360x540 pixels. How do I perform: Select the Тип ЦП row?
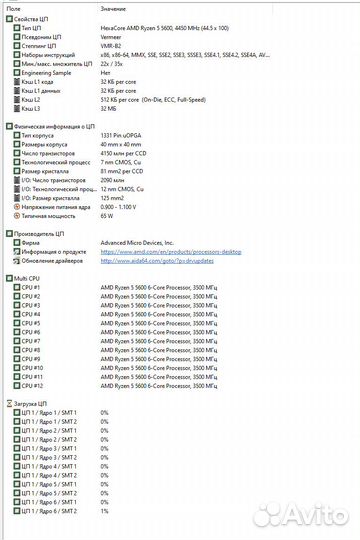tap(121, 28)
